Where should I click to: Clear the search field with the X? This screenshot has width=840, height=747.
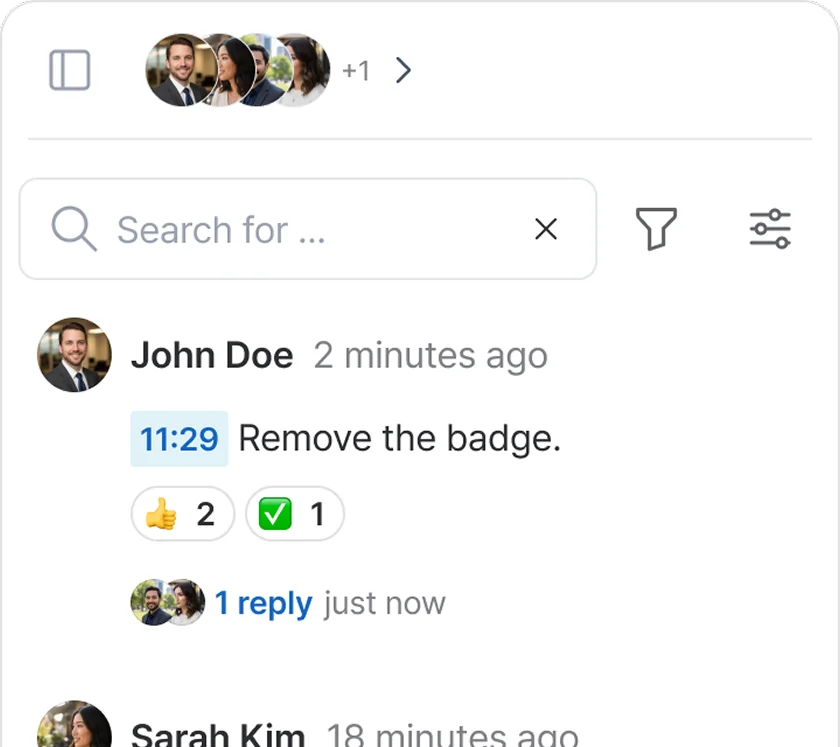[x=546, y=229]
